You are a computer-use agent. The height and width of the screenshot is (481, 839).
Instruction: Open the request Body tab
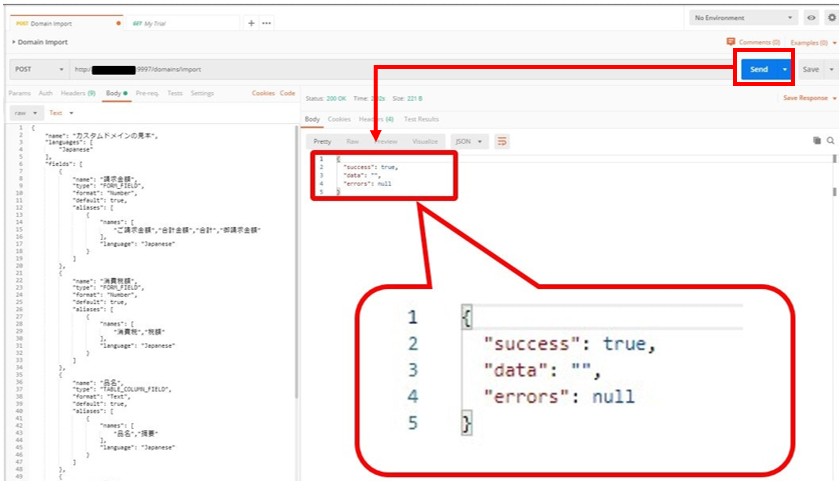pos(116,93)
